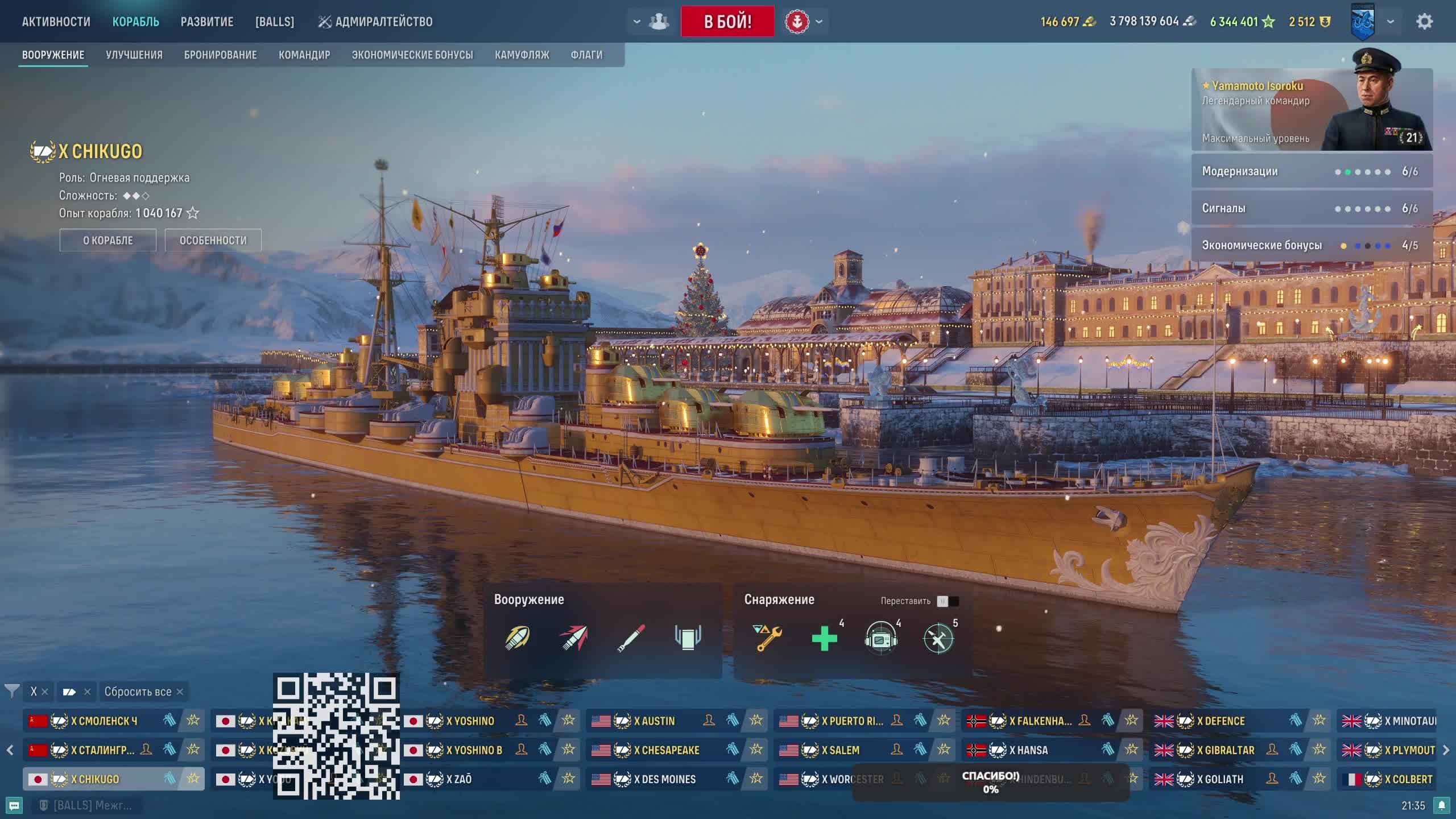This screenshot has height=819, width=1456.
Task: Select the HE shell armament icon
Action: tap(517, 638)
